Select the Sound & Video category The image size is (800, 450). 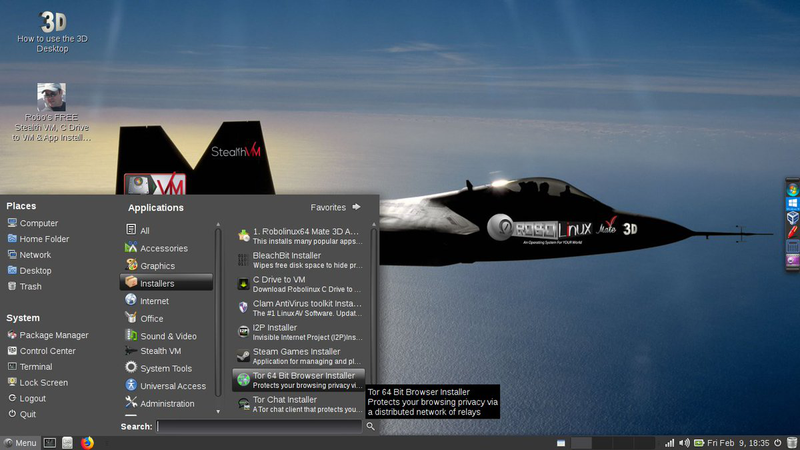(x=165, y=336)
